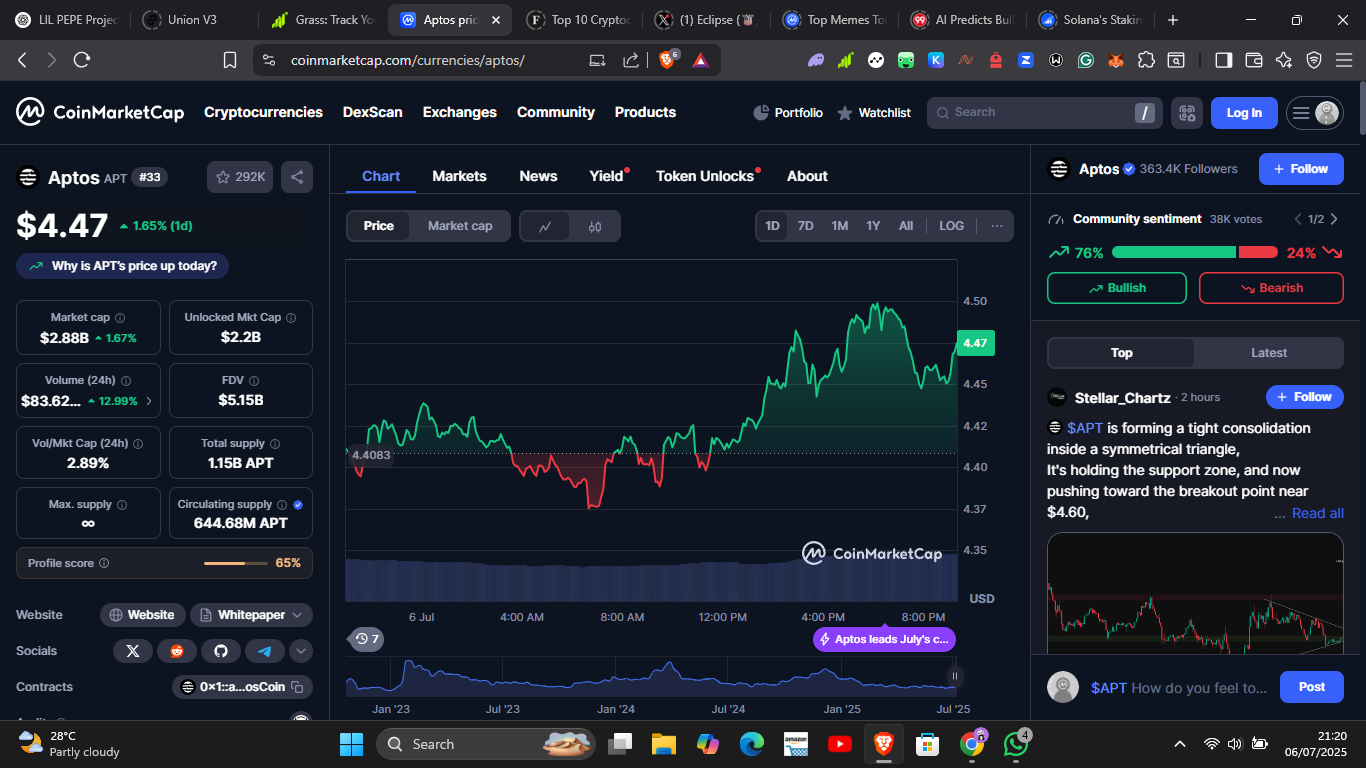1366x768 pixels.
Task: Click community sentiment progress bar
Action: click(1194, 253)
